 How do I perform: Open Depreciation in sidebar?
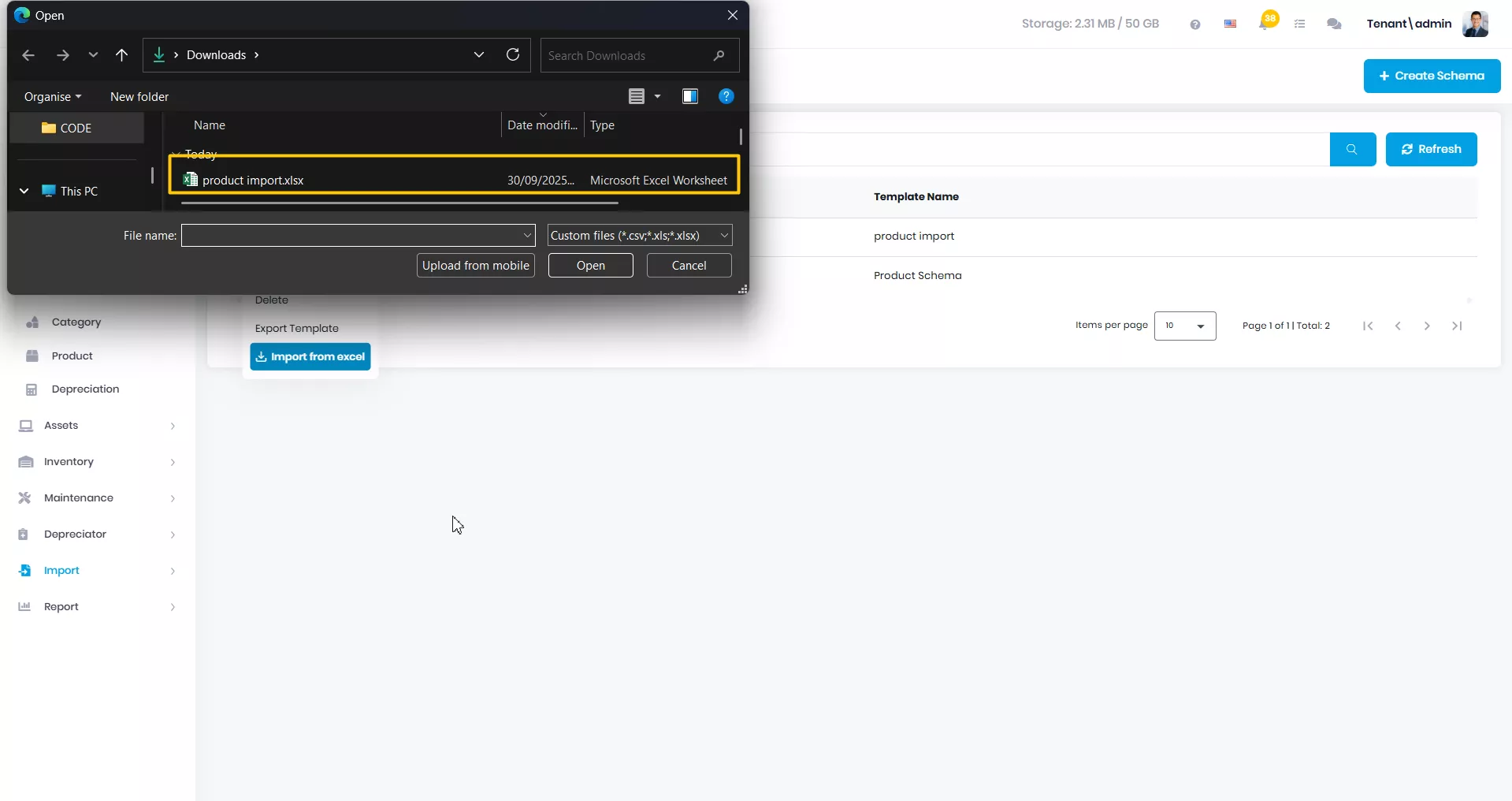(x=85, y=389)
